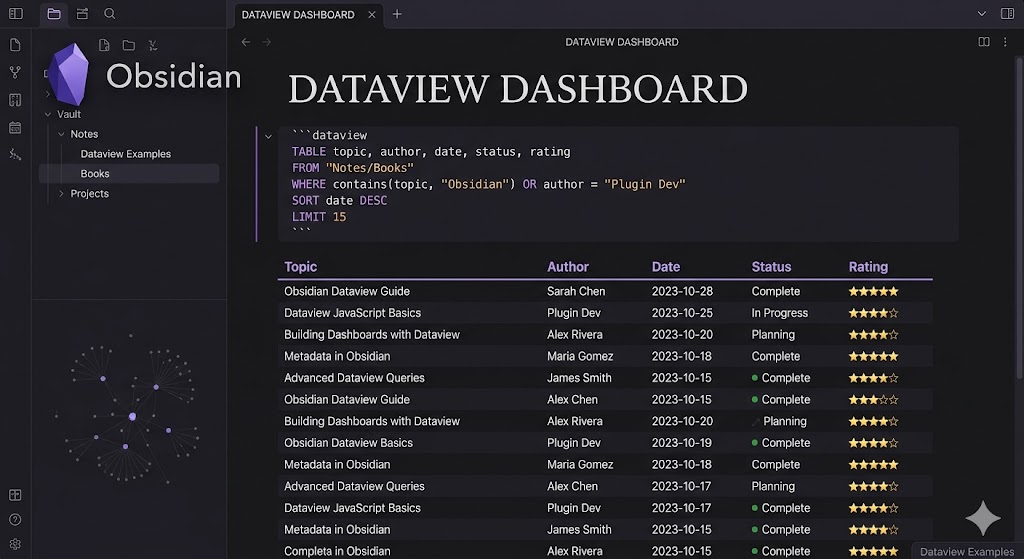
Task: Close the DATAVIEW DASHBOARD tab
Action: tap(372, 14)
